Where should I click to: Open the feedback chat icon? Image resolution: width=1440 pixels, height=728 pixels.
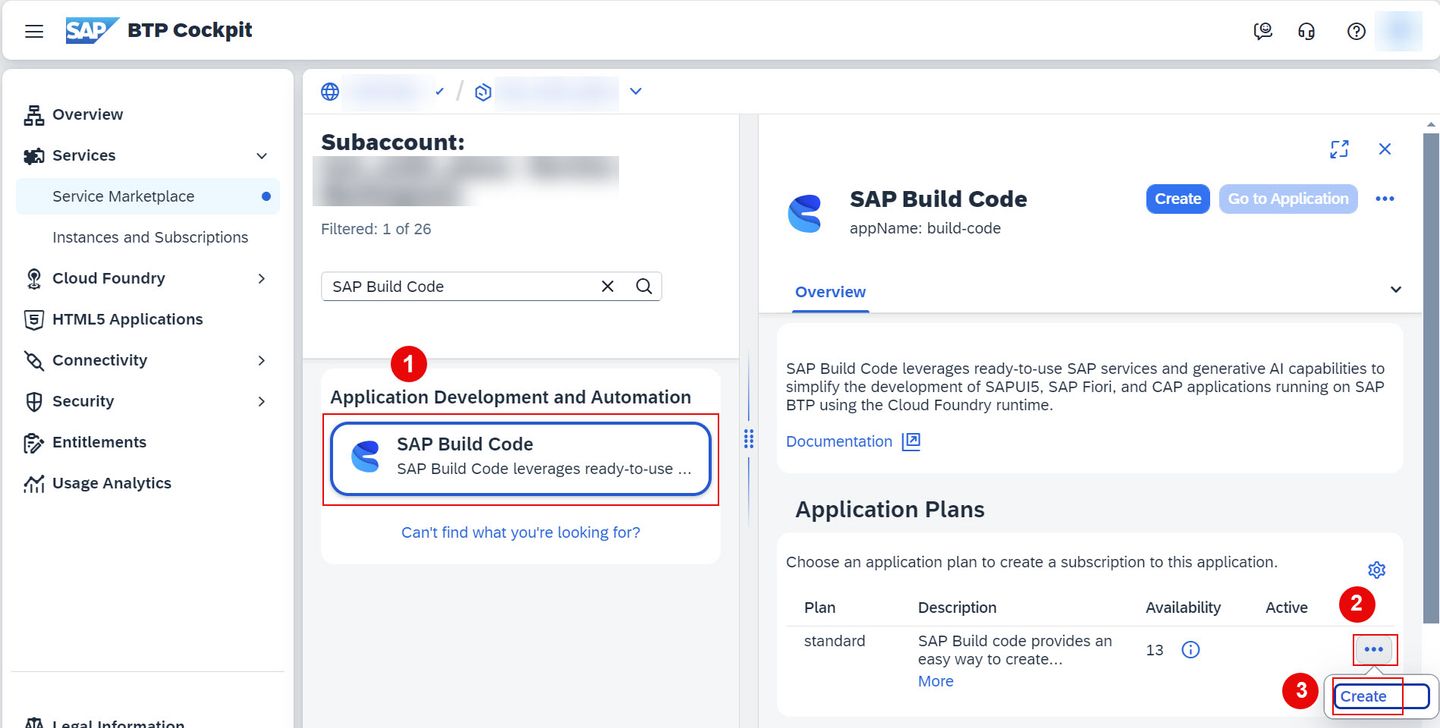point(1263,31)
